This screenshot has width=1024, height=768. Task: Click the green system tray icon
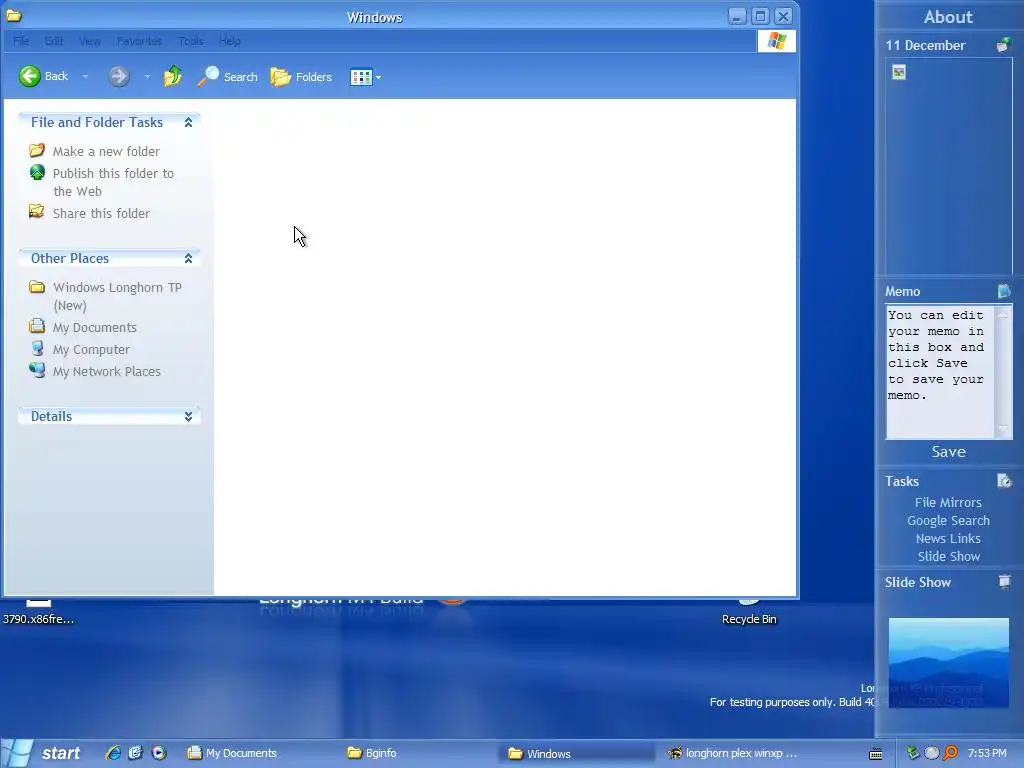tap(913, 754)
